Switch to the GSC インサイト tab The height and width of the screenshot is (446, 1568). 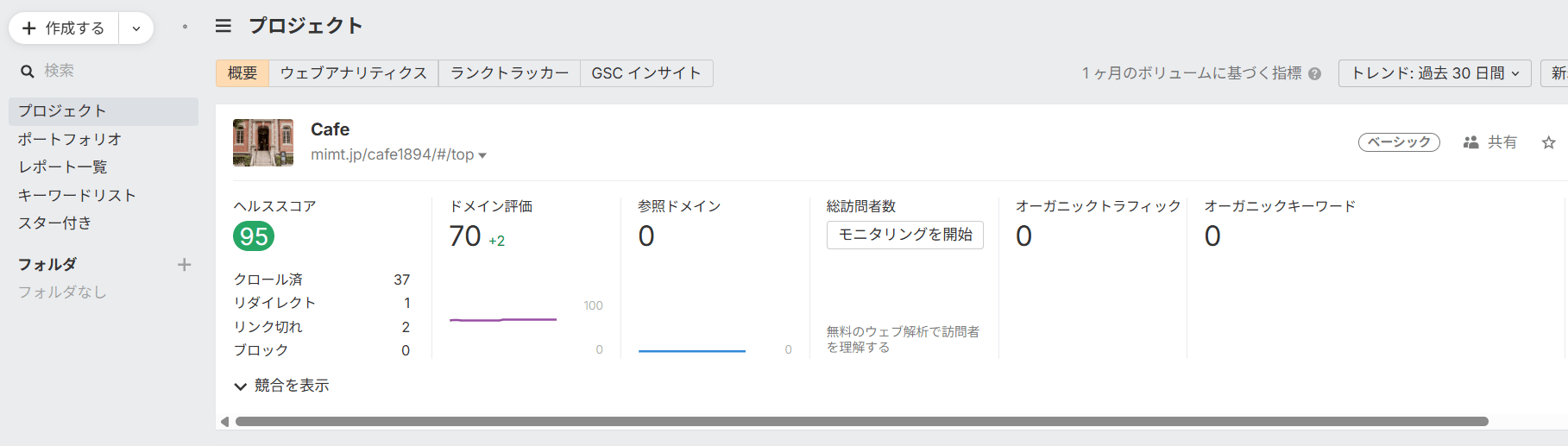coord(646,73)
